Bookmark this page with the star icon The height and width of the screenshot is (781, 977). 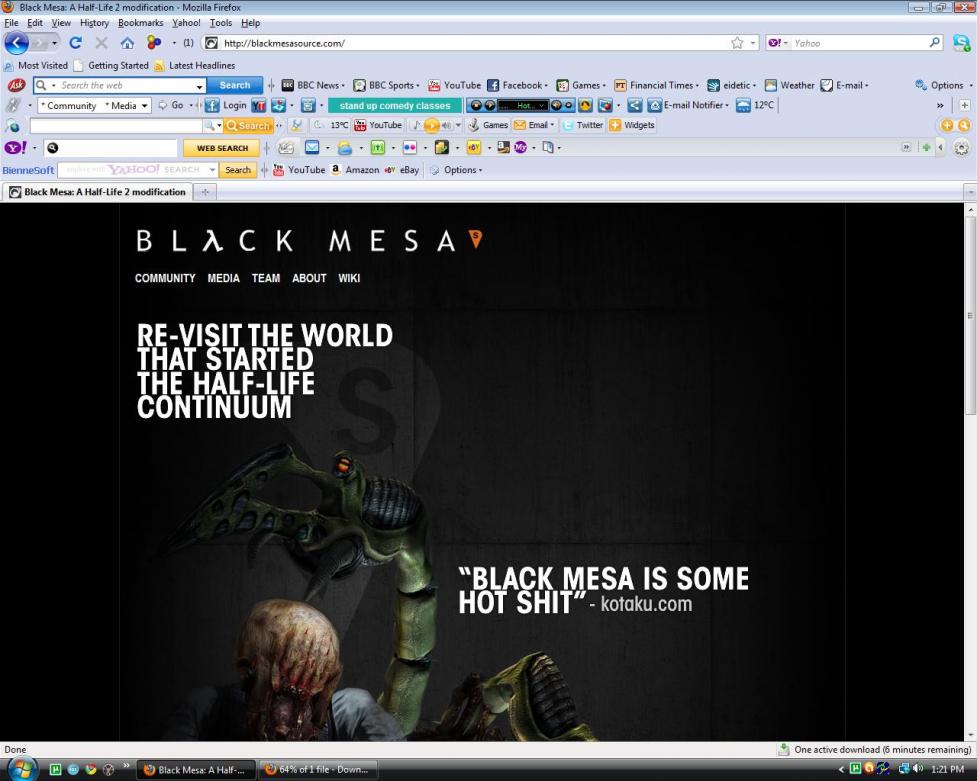coord(737,43)
